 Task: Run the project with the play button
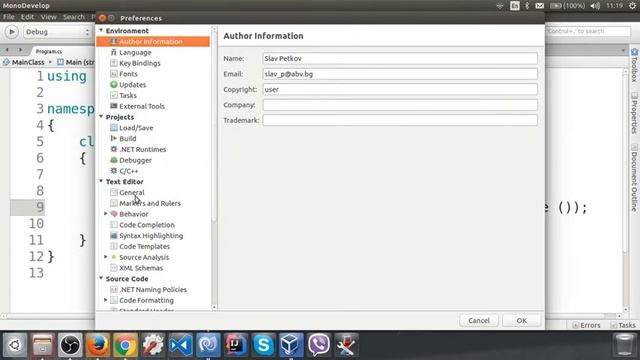click(x=12, y=32)
